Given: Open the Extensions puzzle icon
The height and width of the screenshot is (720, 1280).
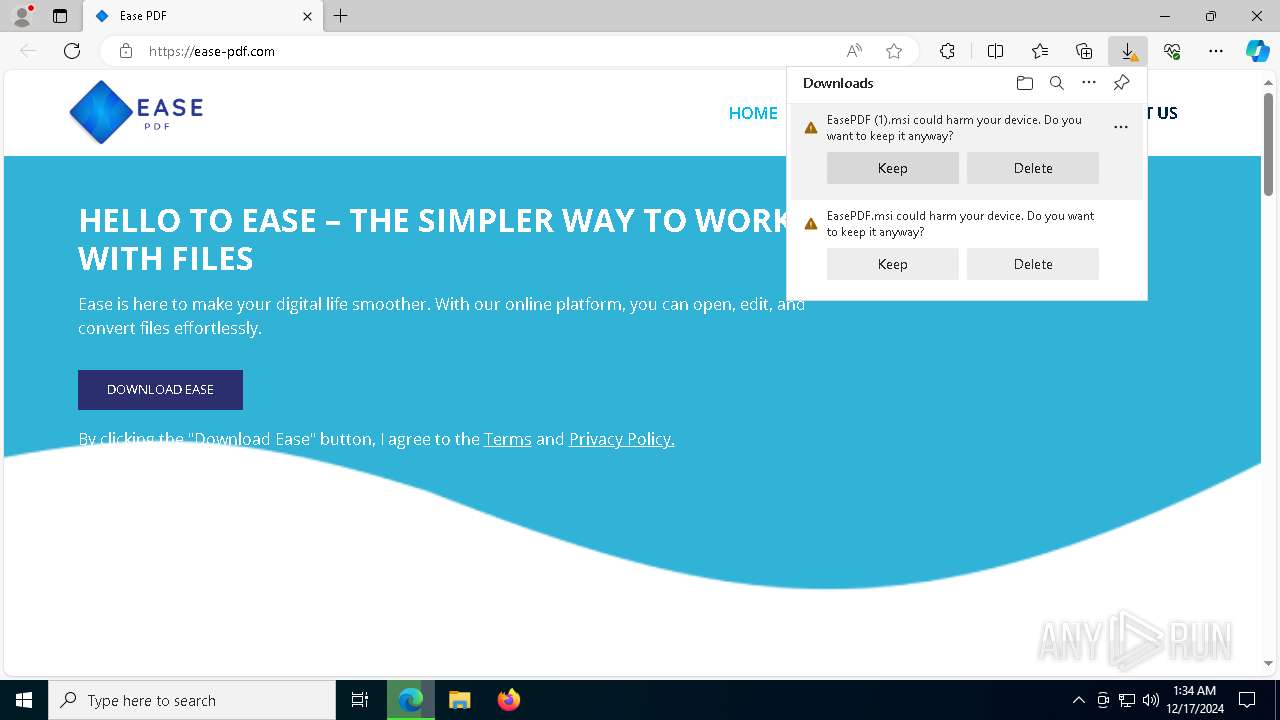Looking at the screenshot, I should [x=947, y=51].
